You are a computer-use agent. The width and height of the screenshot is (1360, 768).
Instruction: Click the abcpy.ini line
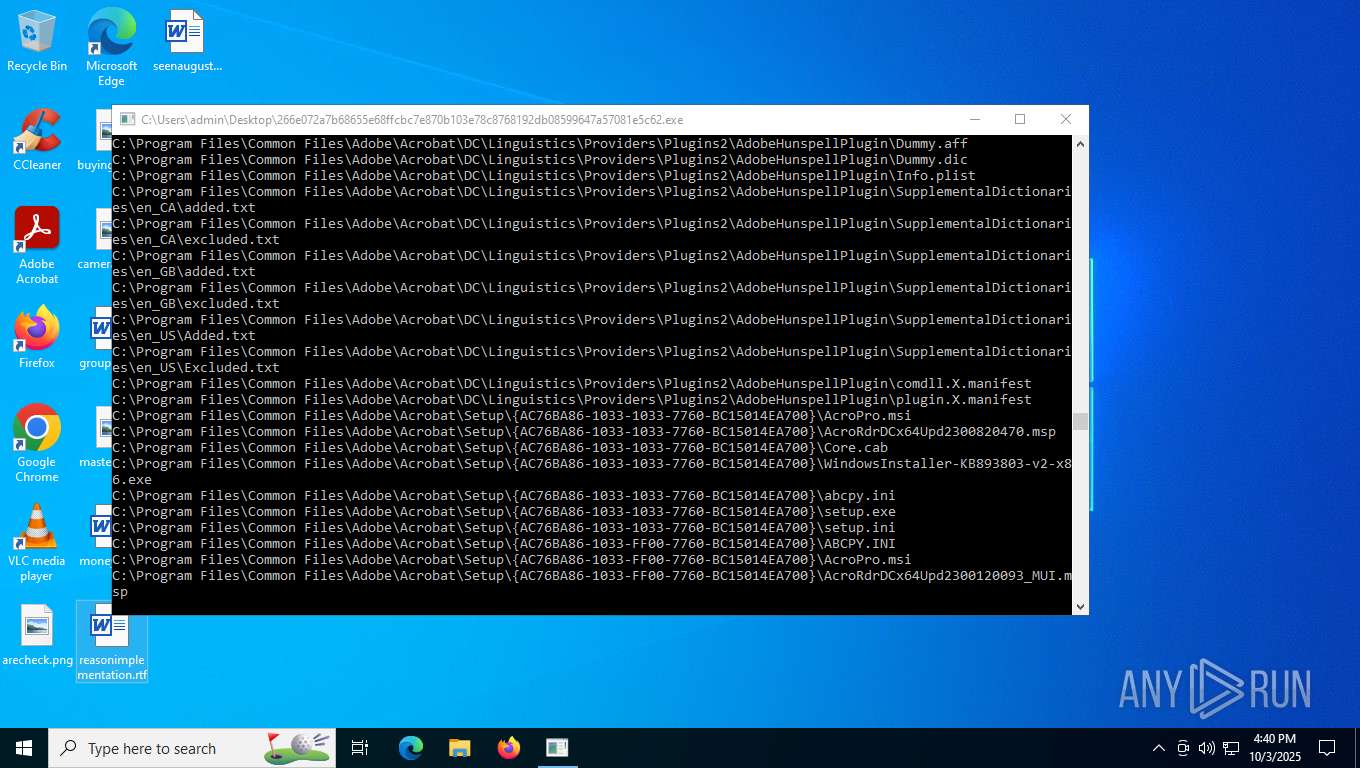pyautogui.click(x=504, y=496)
